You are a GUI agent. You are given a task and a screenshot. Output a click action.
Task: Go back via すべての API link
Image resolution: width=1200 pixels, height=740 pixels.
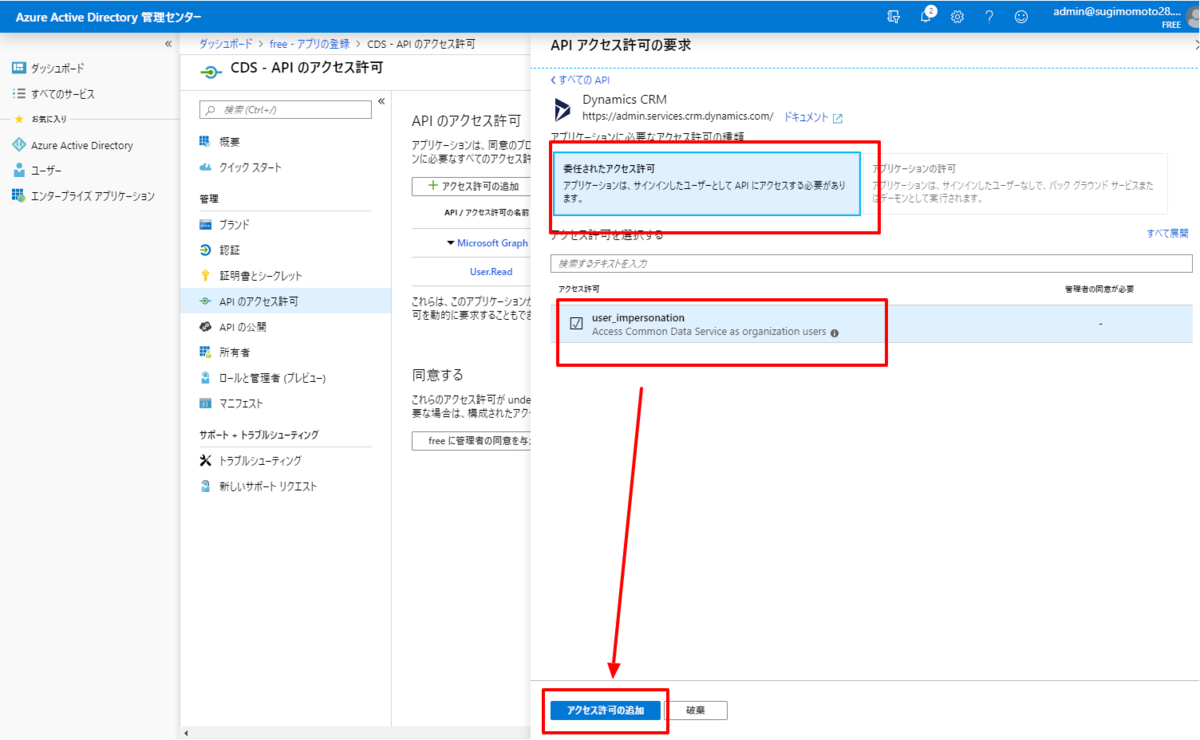tap(580, 80)
